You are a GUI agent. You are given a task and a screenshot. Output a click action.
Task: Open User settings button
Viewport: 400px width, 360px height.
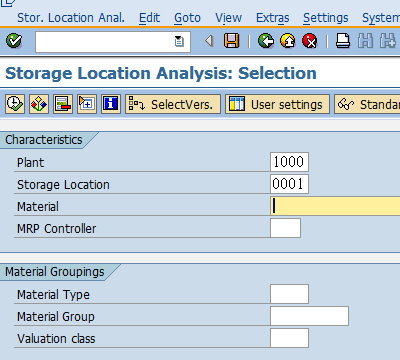click(x=277, y=104)
